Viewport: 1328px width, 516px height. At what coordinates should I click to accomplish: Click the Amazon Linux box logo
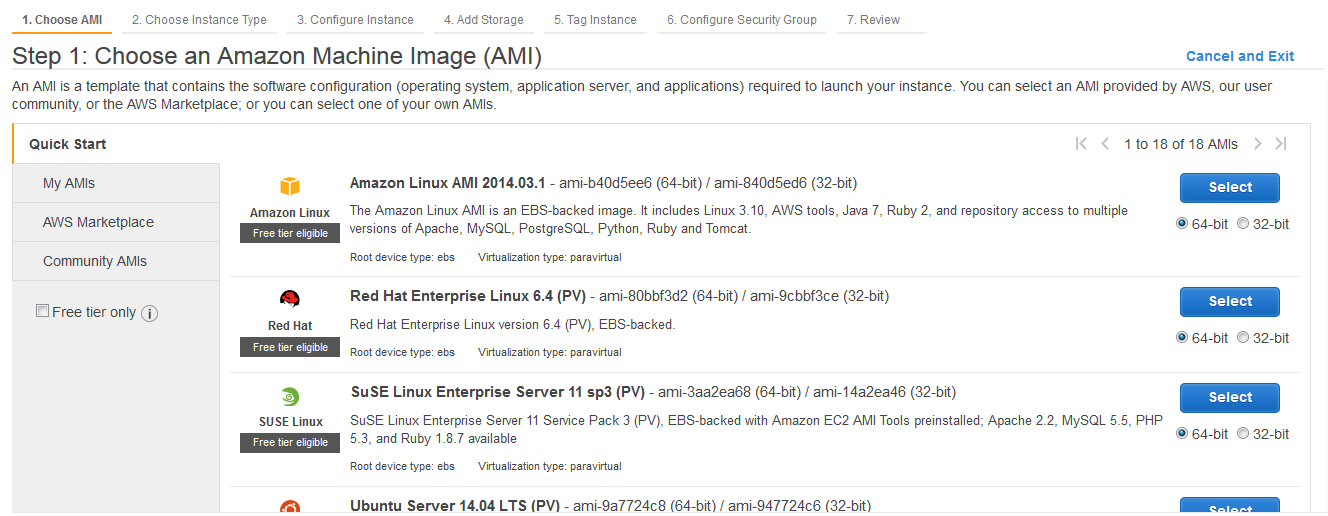tap(290, 187)
